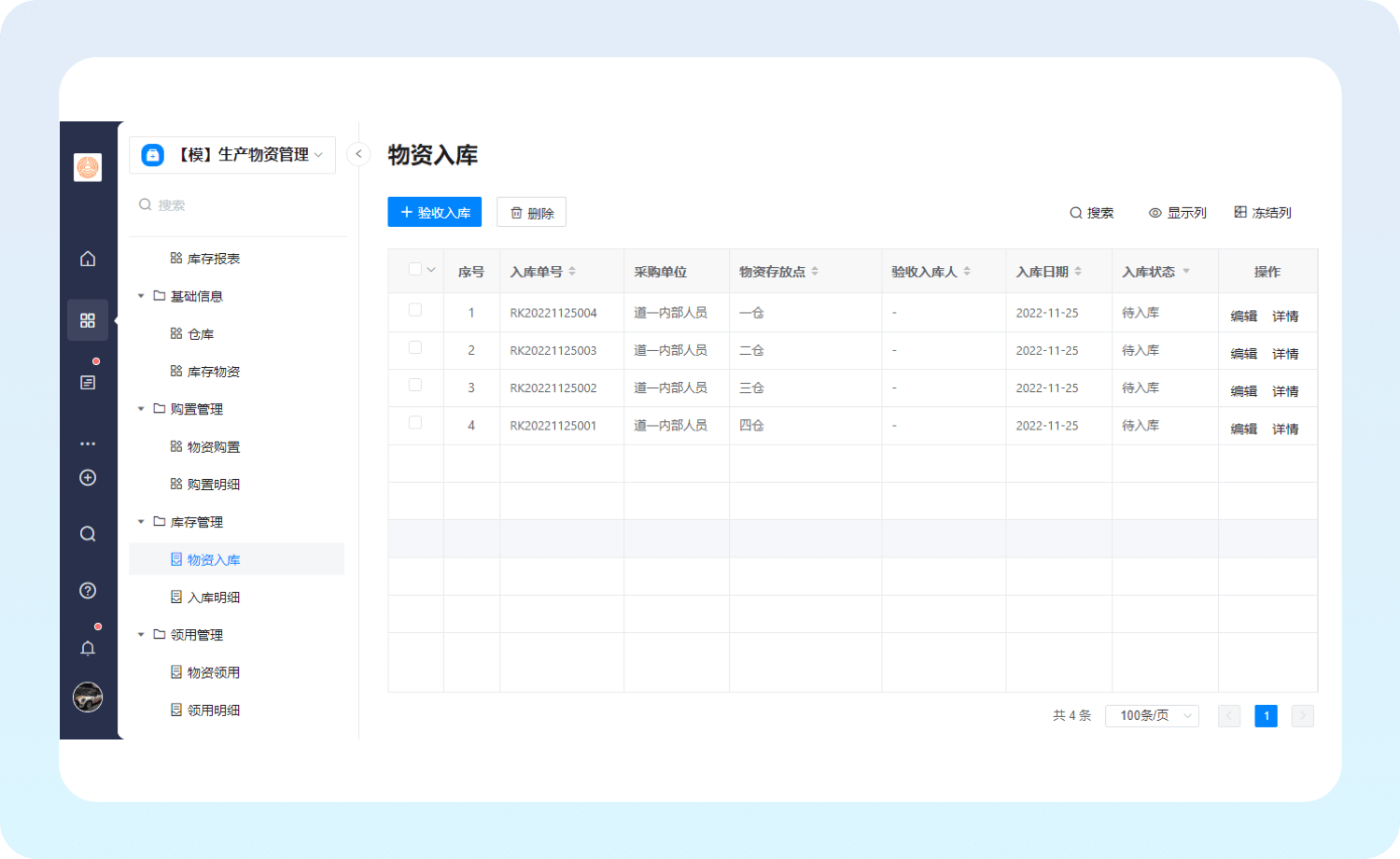Check the box for row RK20221125004
Viewport: 1400px width, 859px height.
click(x=415, y=310)
